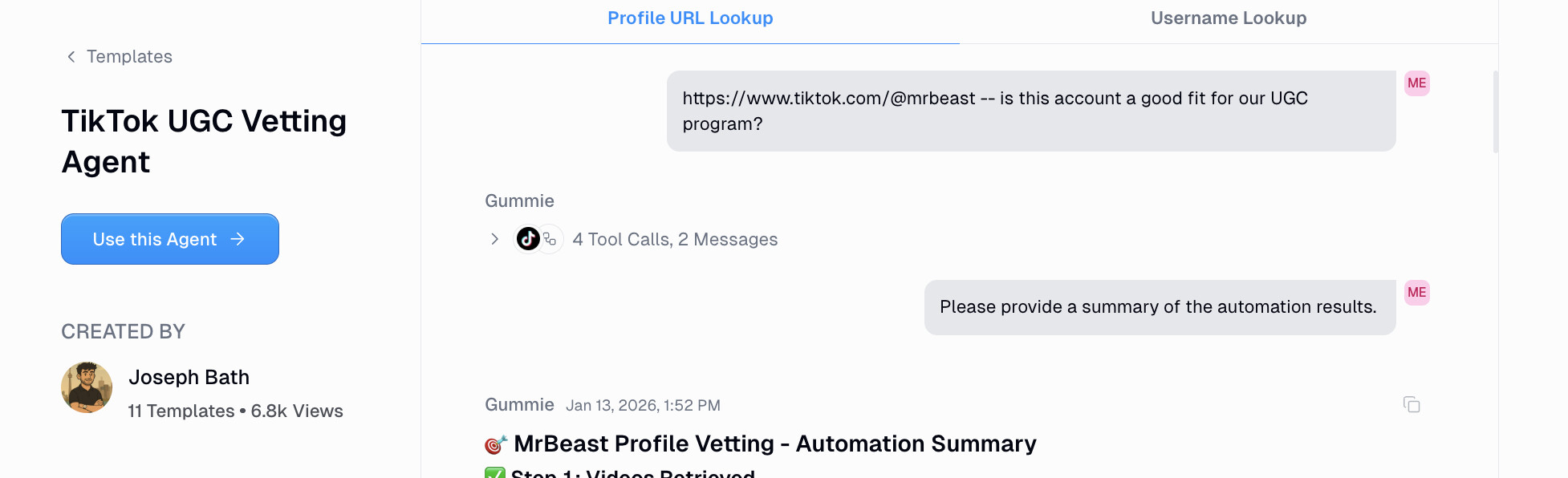Select the Profile URL Lookup tab
Viewport: 1568px width, 478px height.
click(690, 18)
